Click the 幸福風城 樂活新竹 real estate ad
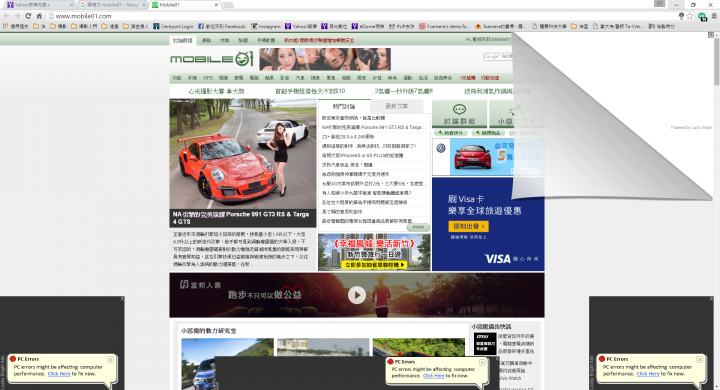 (x=374, y=252)
